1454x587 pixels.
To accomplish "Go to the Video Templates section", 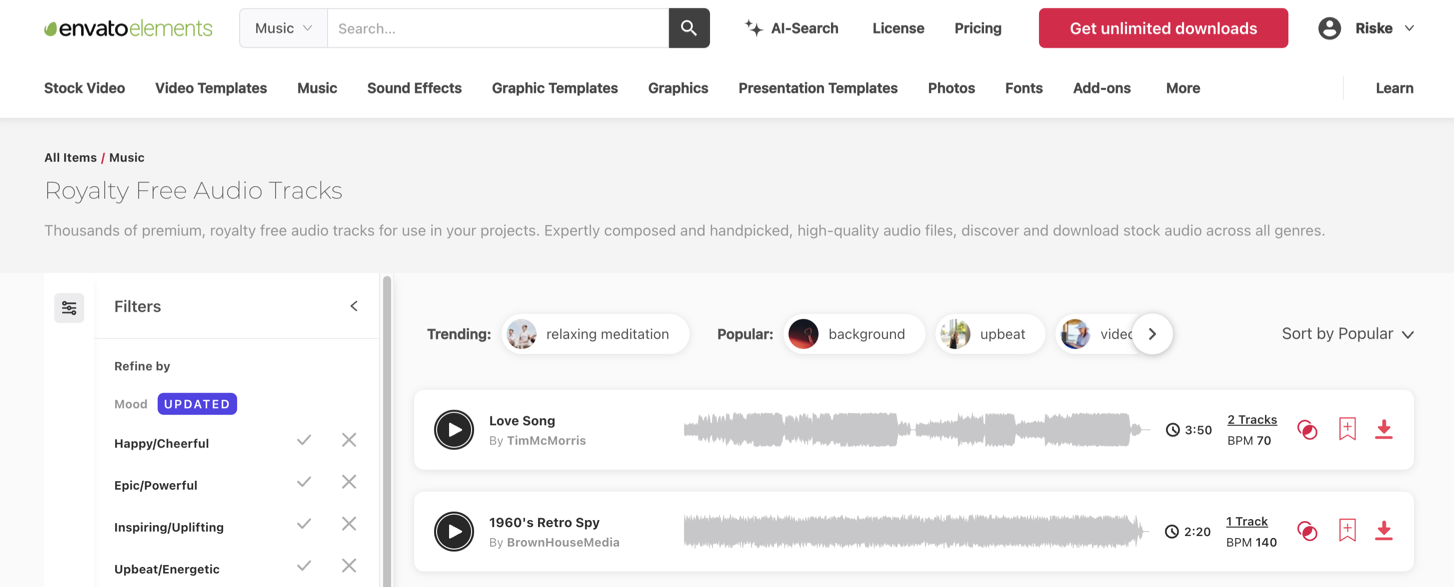I will [x=211, y=88].
